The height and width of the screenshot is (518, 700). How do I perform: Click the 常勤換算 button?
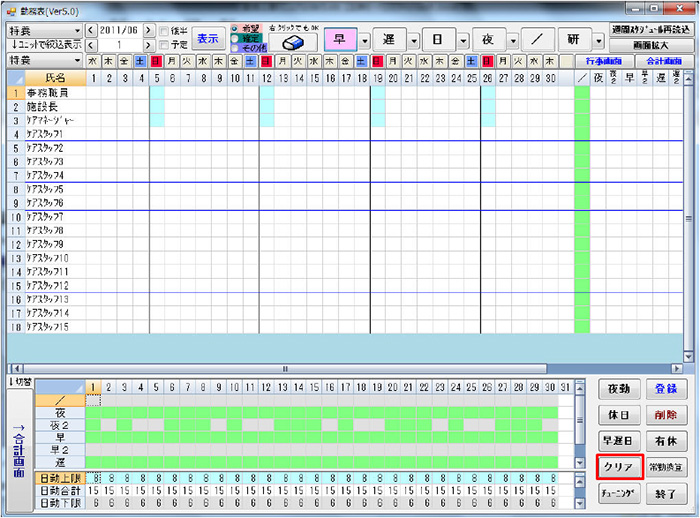point(666,468)
